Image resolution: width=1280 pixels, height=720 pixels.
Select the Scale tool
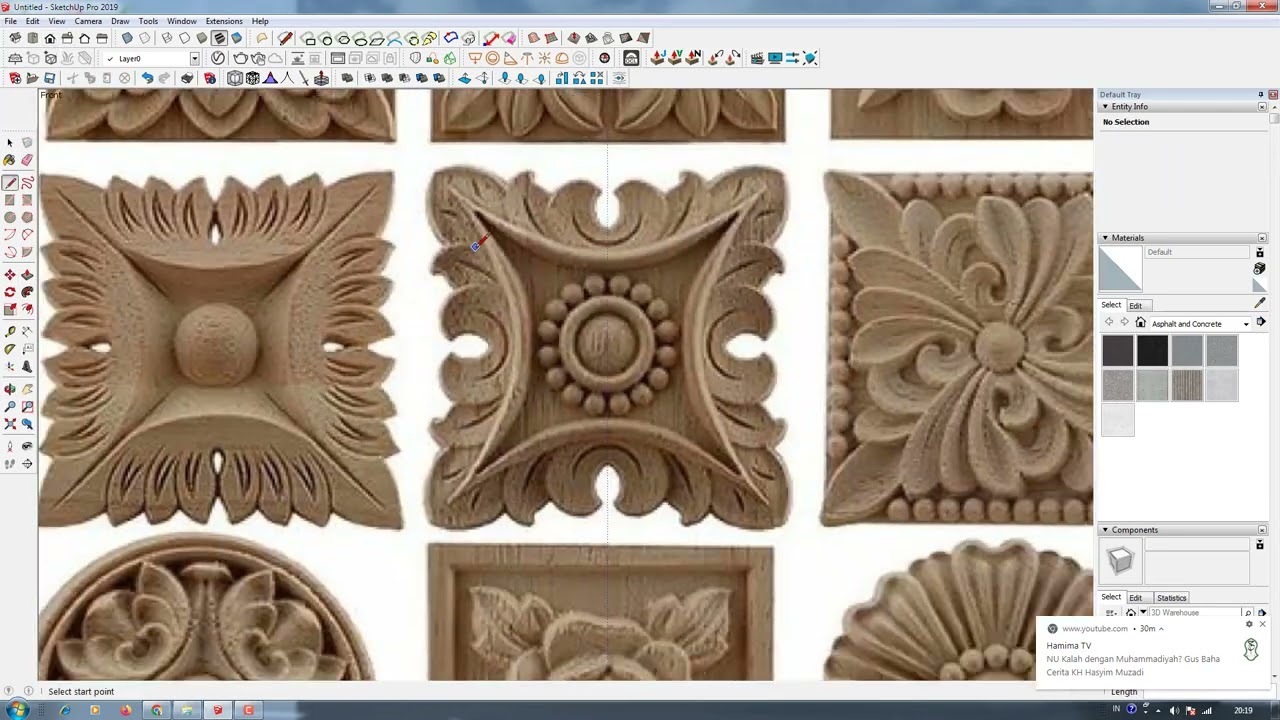point(10,309)
